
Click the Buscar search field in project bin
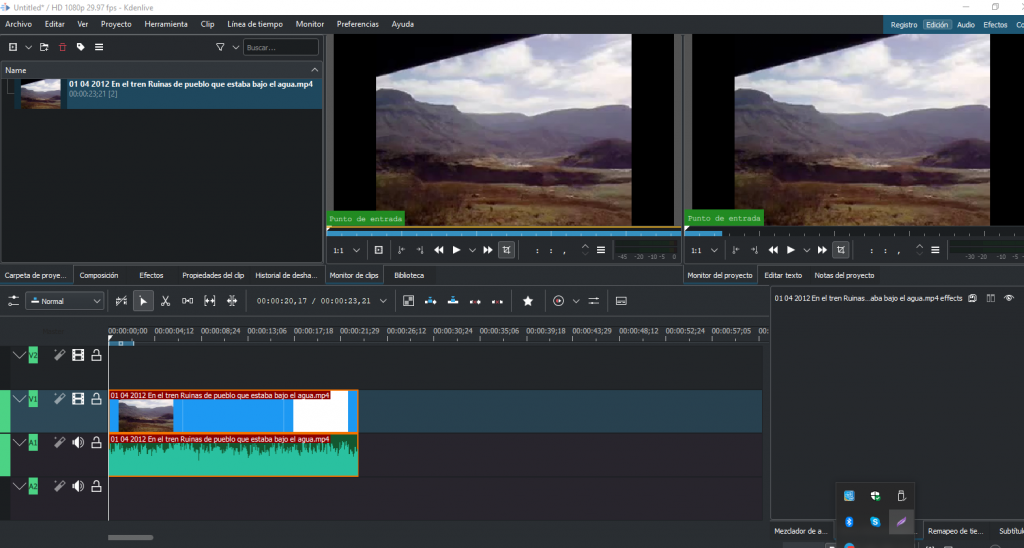point(281,47)
